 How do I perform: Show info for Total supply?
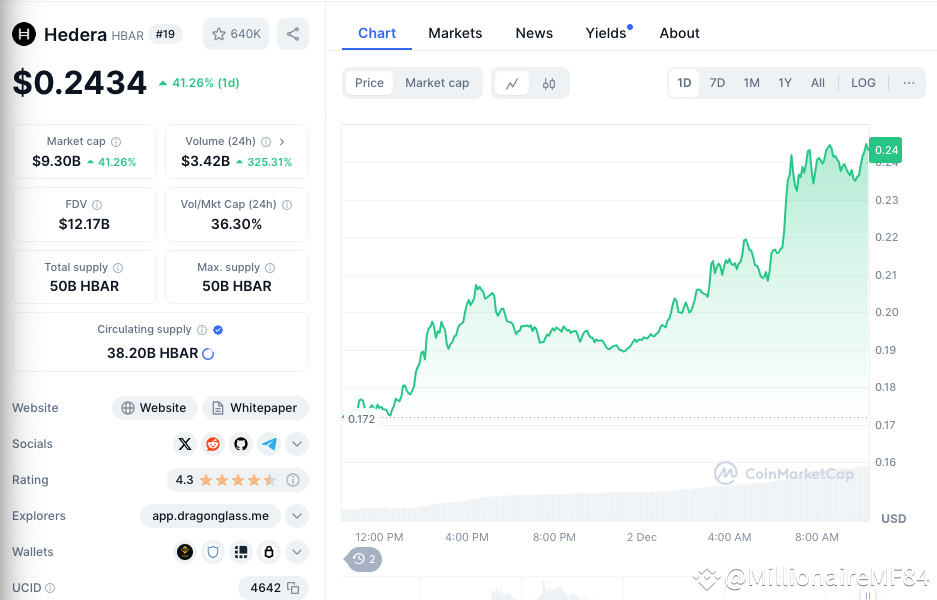point(118,267)
